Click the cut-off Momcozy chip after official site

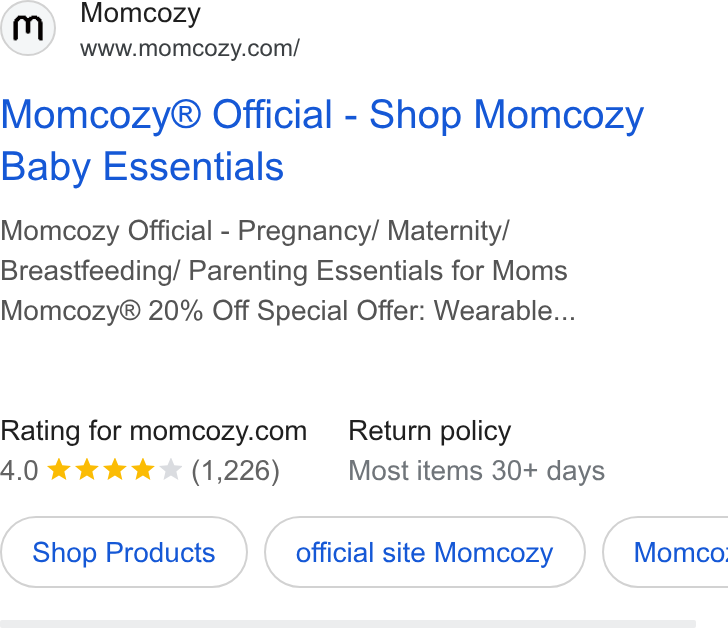coord(665,552)
